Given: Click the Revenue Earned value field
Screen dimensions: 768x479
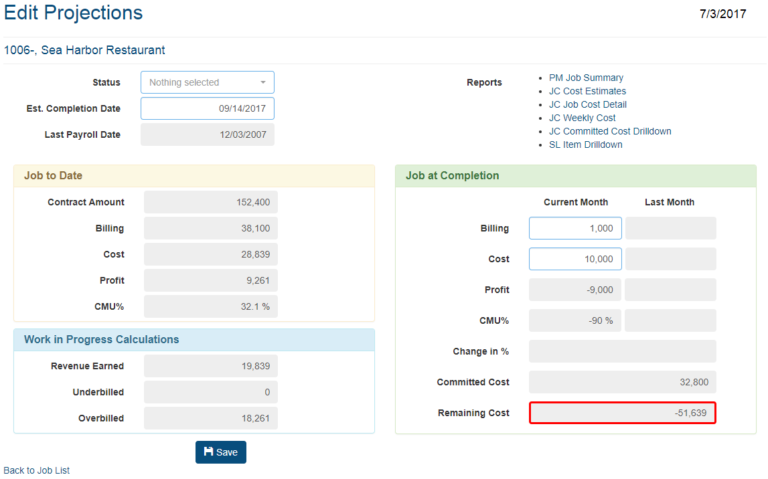Looking at the screenshot, I should [210, 366].
